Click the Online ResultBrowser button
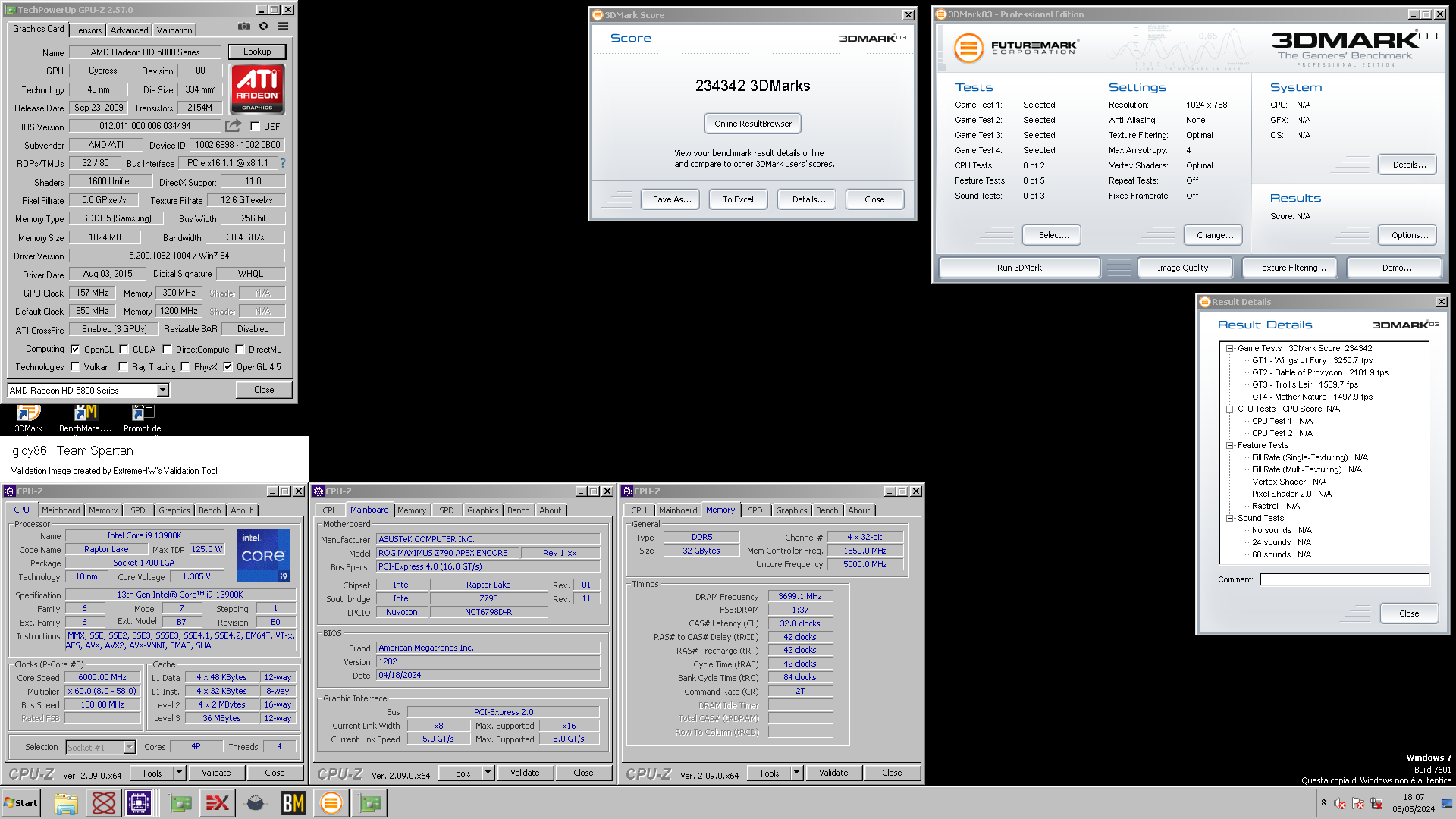The height and width of the screenshot is (819, 1456). tap(753, 124)
